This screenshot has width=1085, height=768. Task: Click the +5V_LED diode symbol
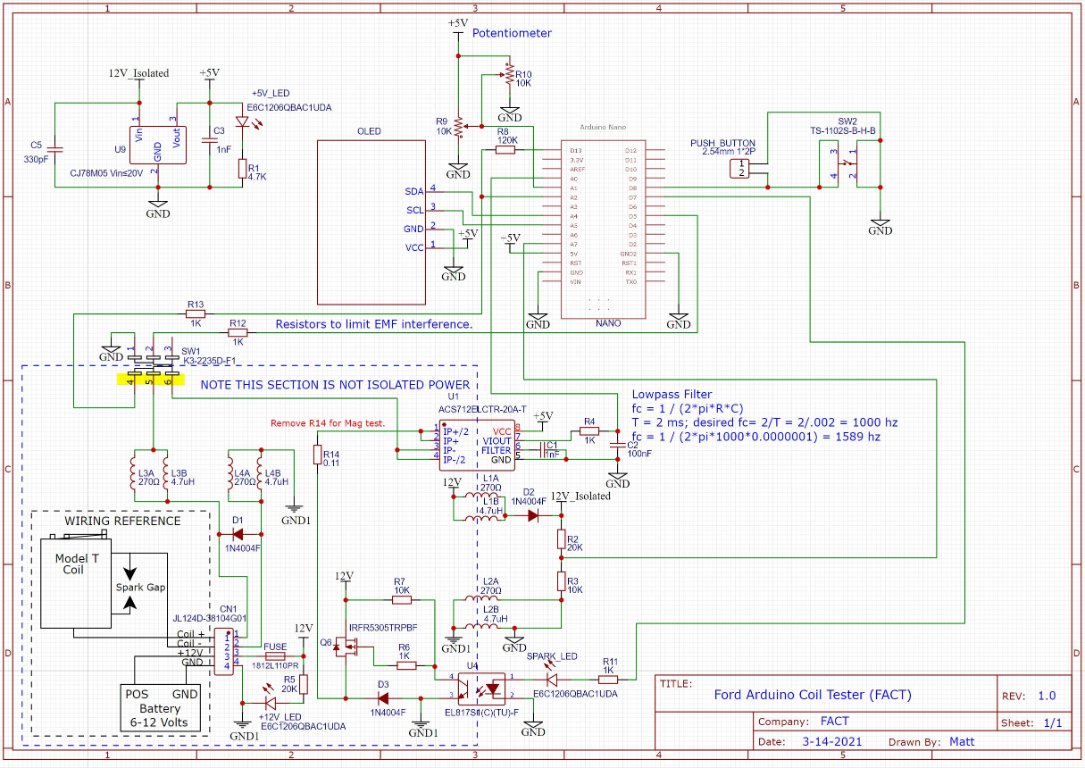pyautogui.click(x=242, y=125)
